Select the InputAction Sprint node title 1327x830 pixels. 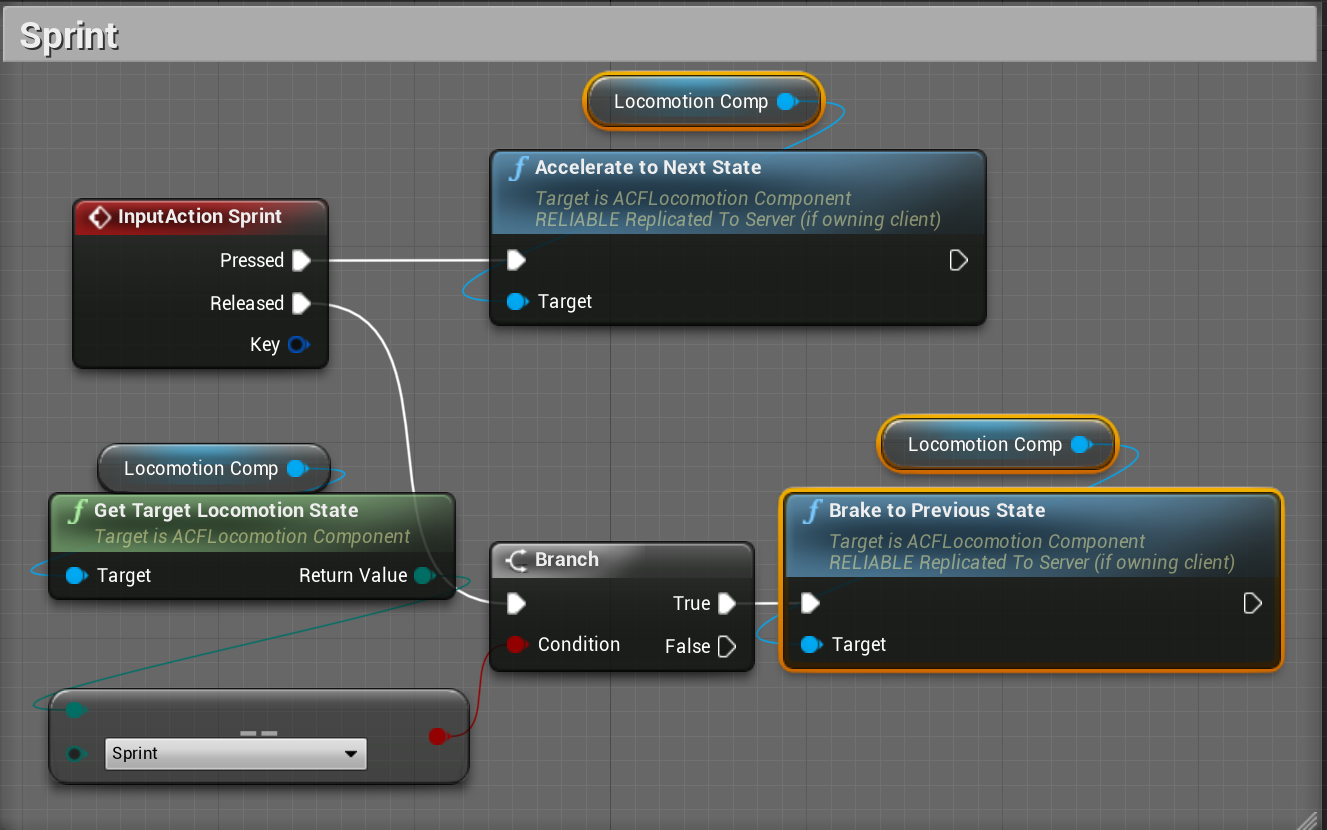click(x=200, y=217)
